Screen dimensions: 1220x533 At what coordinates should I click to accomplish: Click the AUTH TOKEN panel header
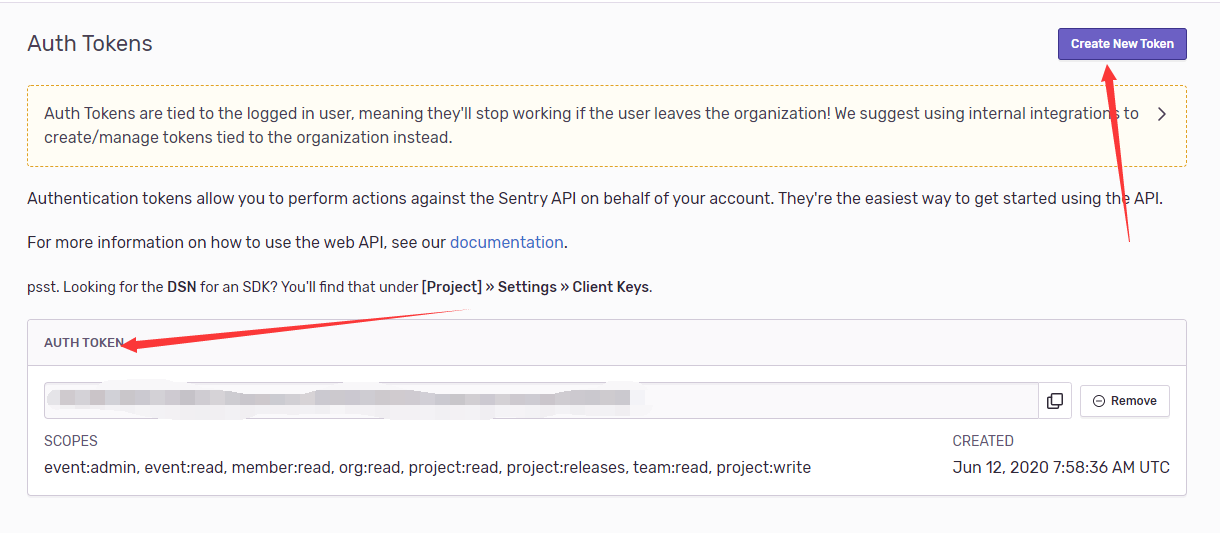[x=84, y=343]
